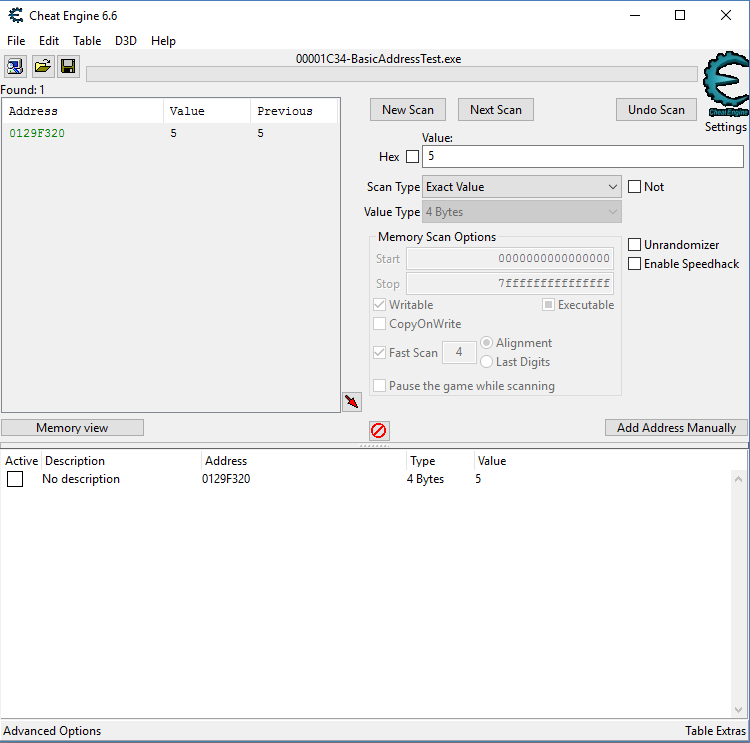This screenshot has width=750, height=743.
Task: Click Add Address Manually button
Action: 676,428
